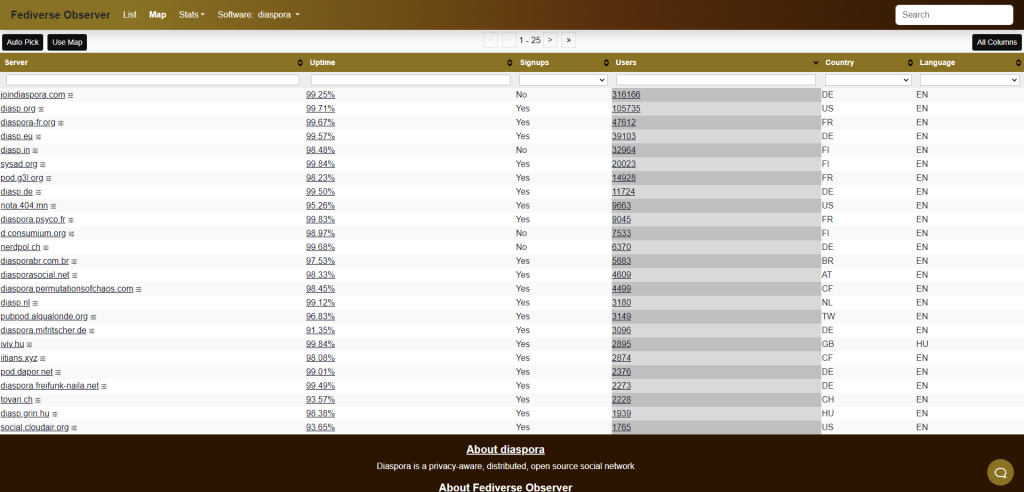1024x492 pixels.
Task: Click the details icon next to diasp.nl
Action: pyautogui.click(x=36, y=303)
